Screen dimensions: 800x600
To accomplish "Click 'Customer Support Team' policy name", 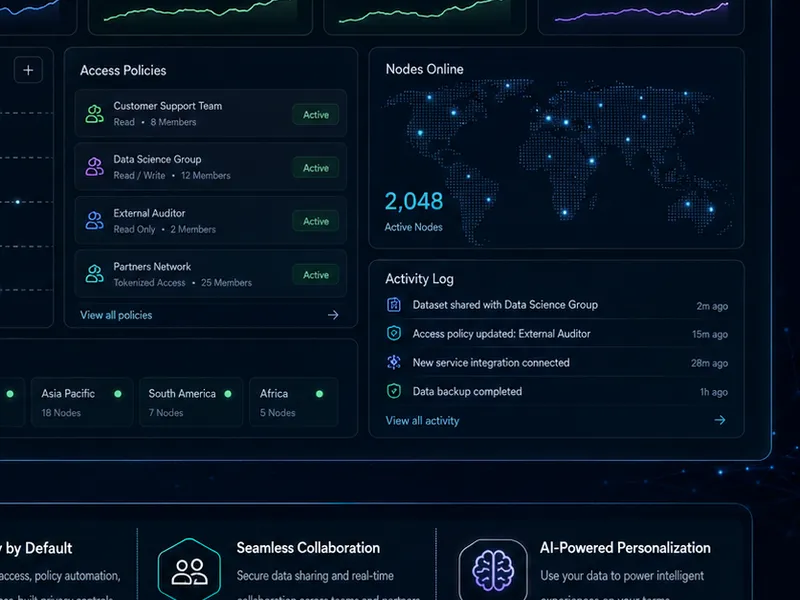I will point(168,106).
